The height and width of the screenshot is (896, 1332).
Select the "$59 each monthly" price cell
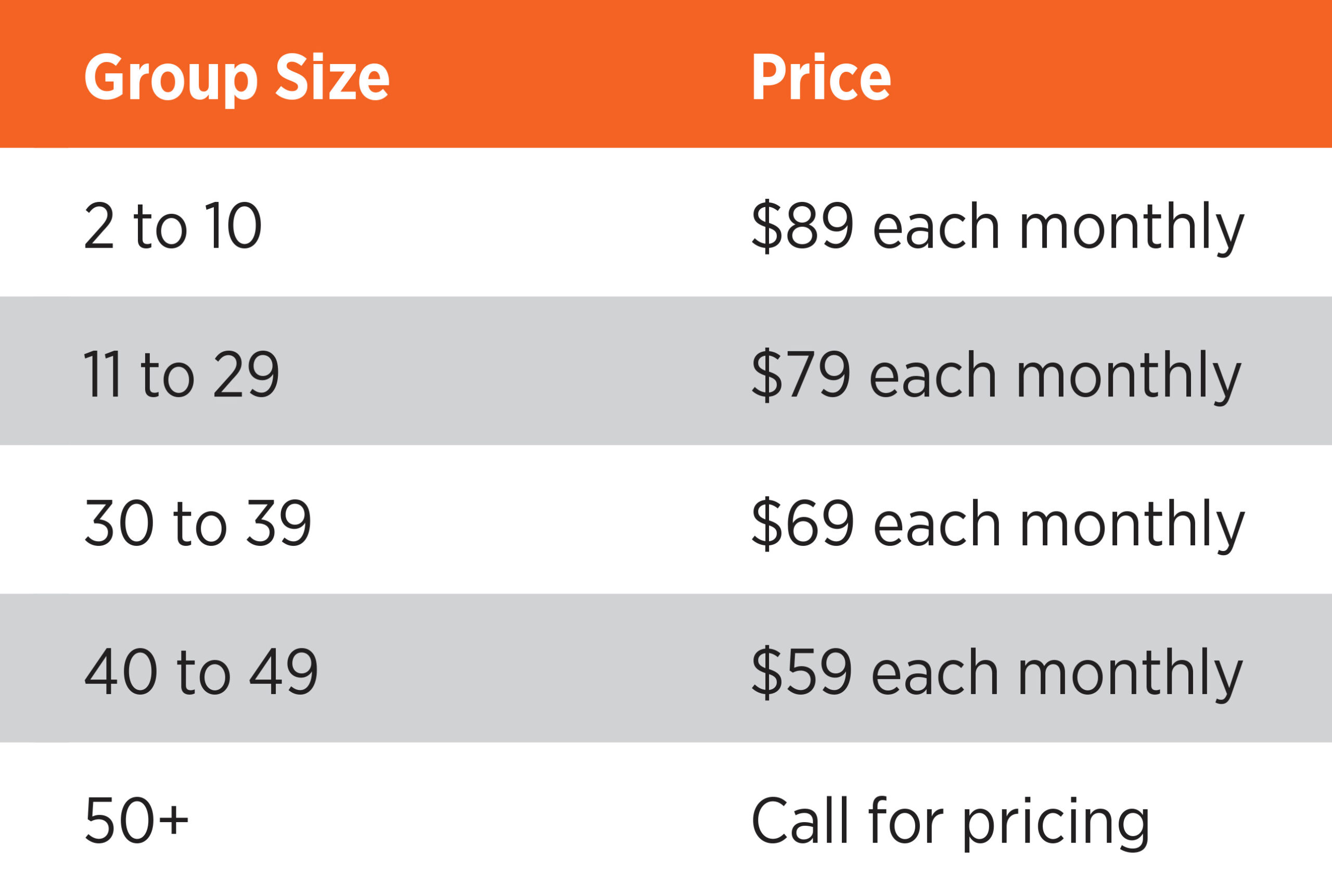996,671
